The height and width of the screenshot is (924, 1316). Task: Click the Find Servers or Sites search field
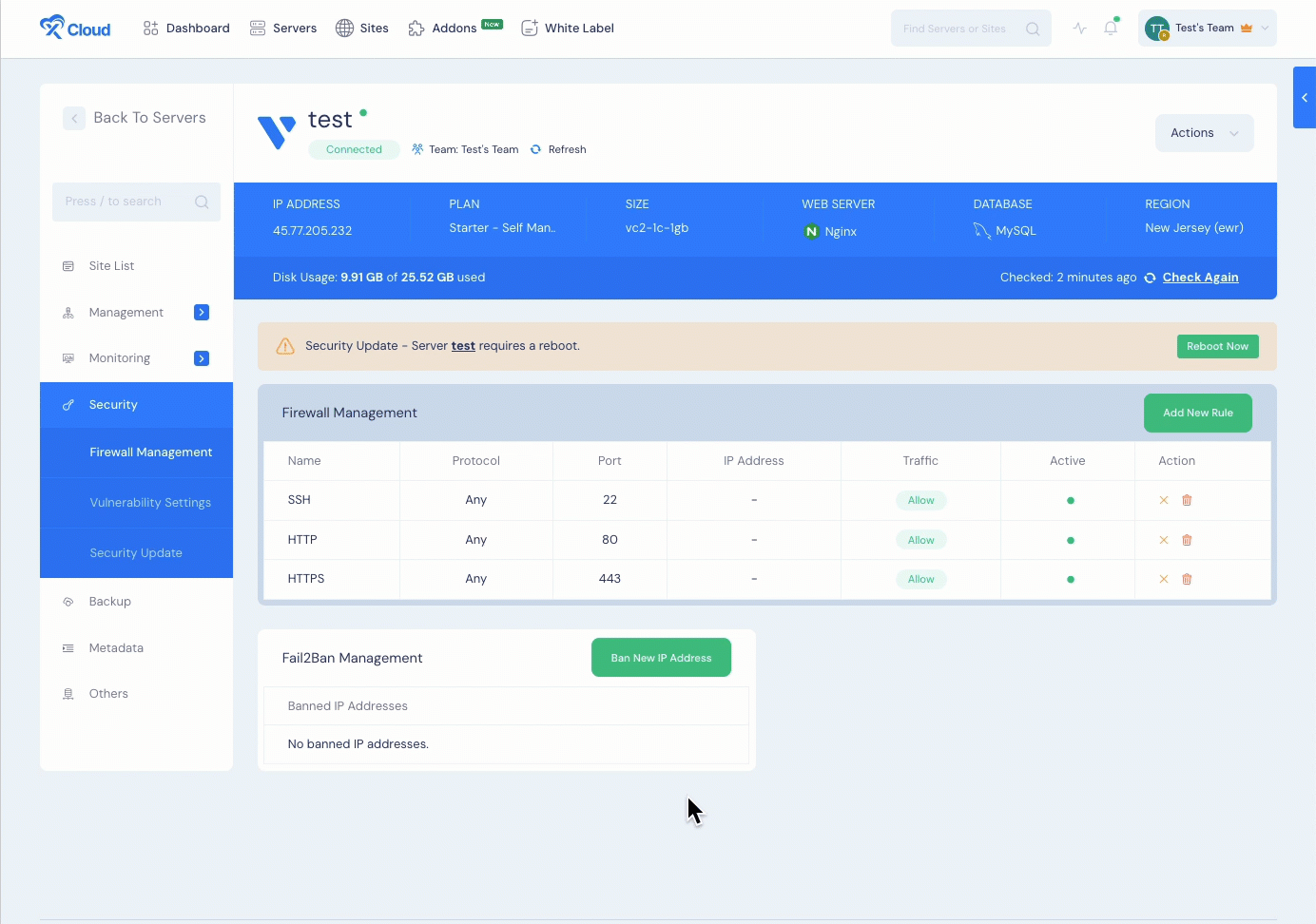point(960,29)
